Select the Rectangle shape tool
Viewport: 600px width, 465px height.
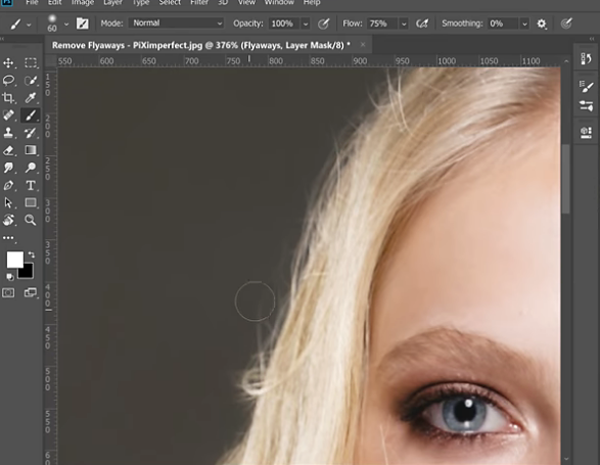pos(31,202)
